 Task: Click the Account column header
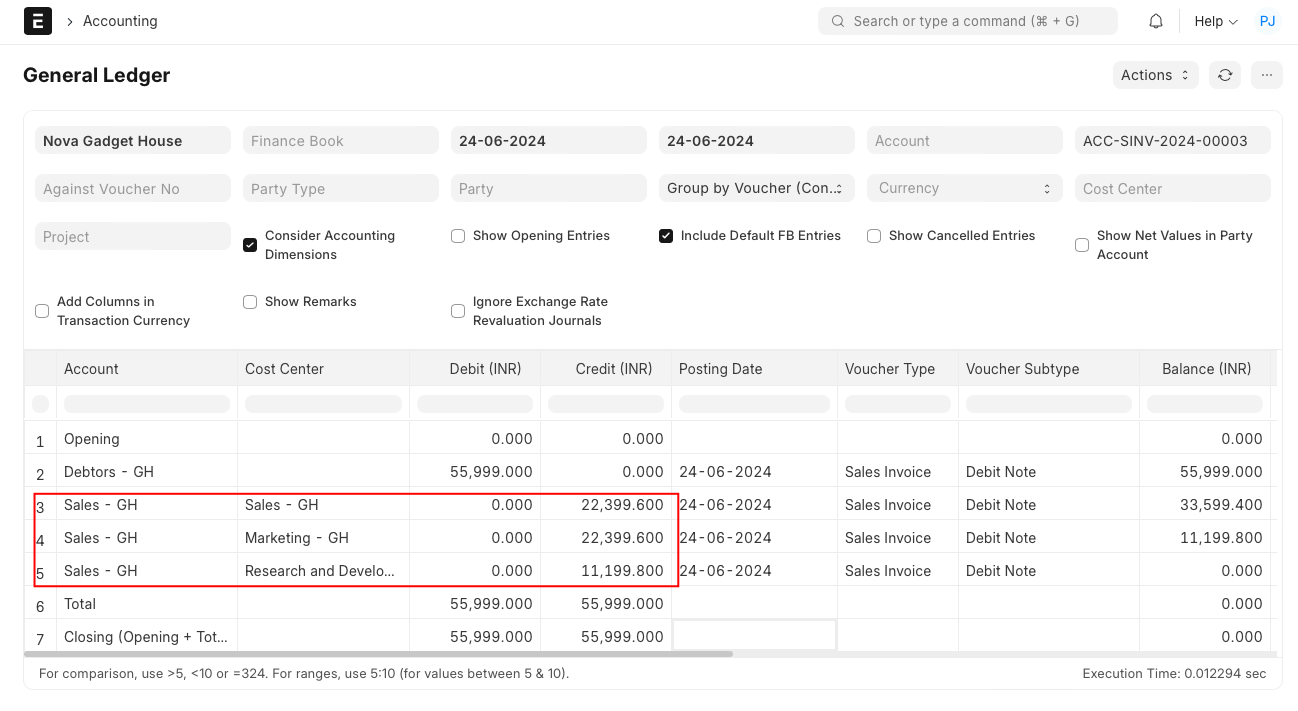(x=92, y=369)
